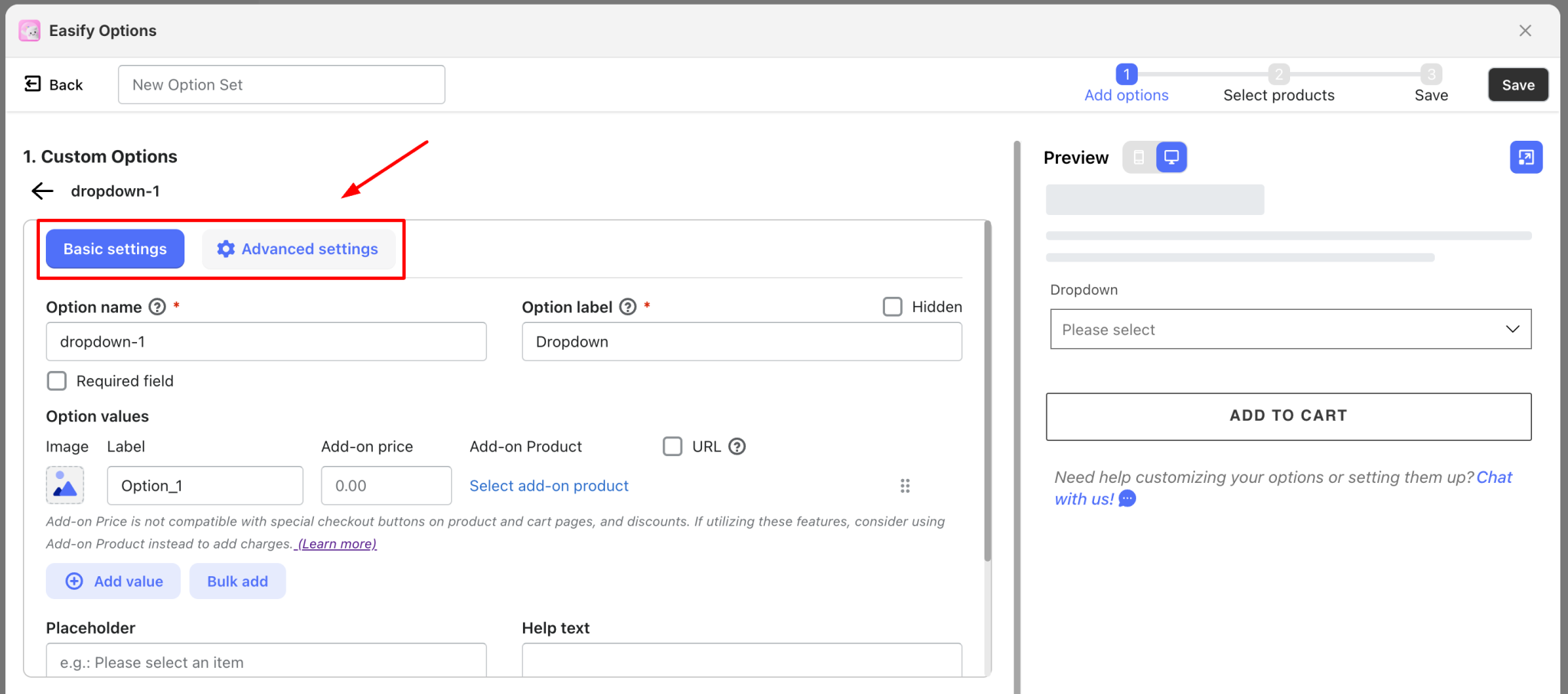
Task: Open the Option name help tooltip
Action: (x=156, y=306)
